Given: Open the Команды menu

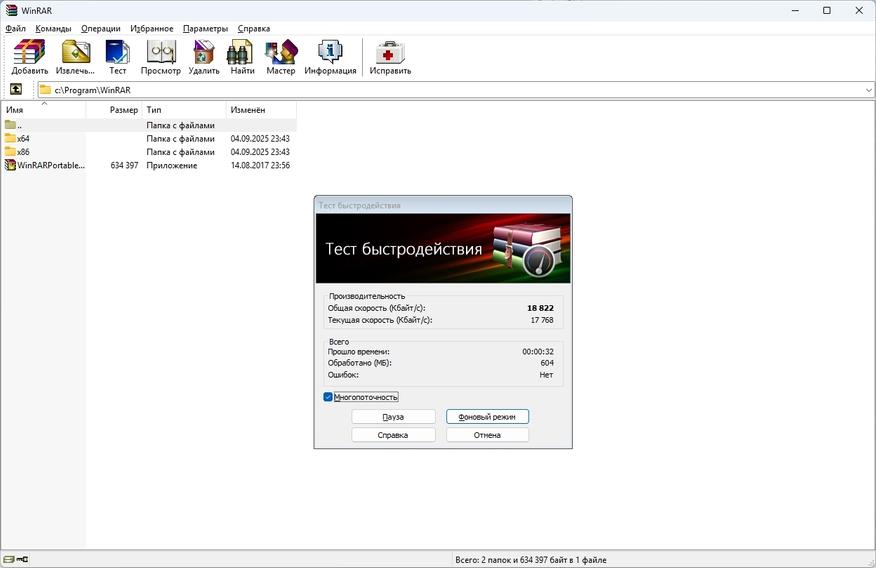Looking at the screenshot, I should [x=53, y=28].
